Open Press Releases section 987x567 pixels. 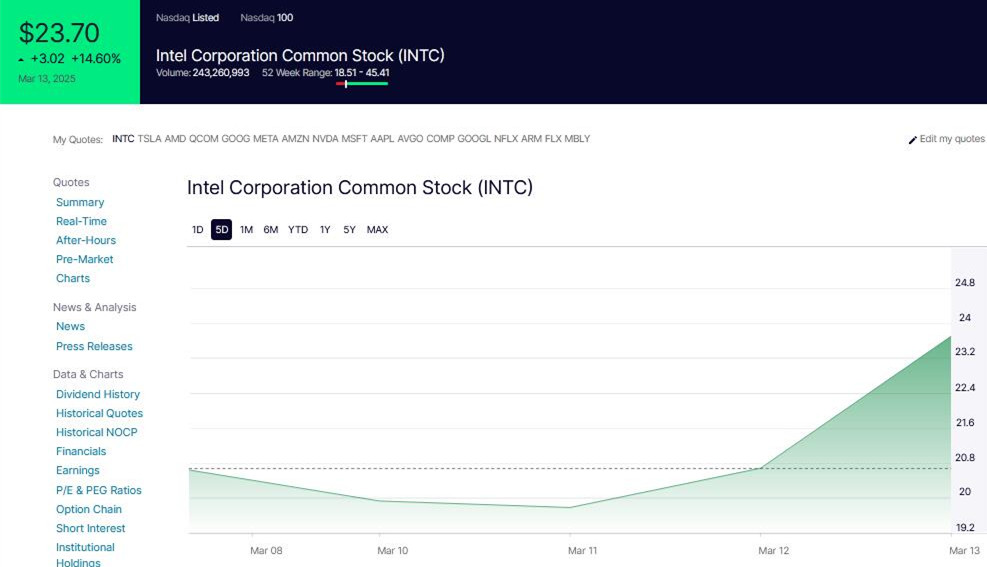(x=94, y=346)
